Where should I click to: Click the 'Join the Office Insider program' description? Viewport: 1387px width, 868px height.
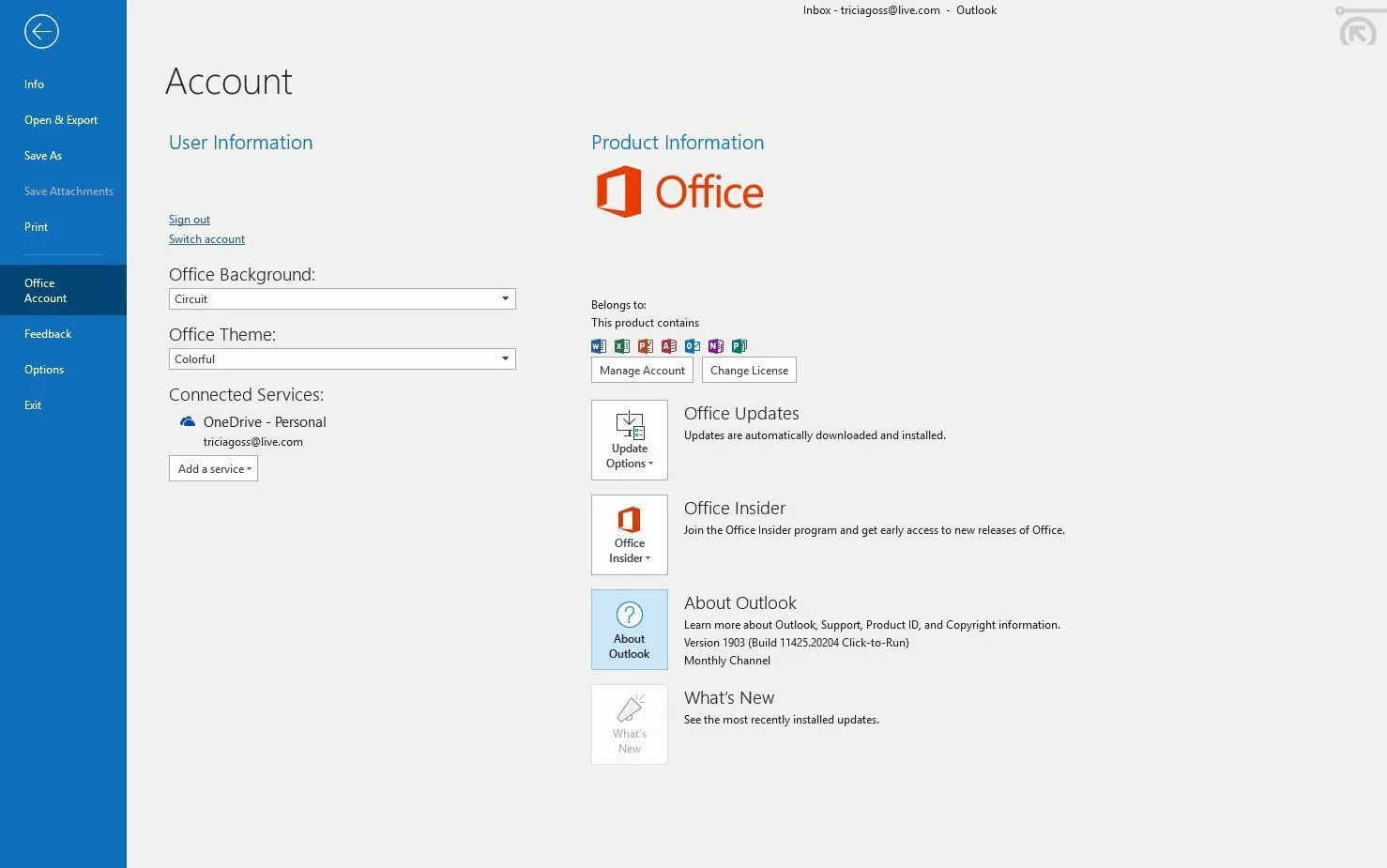(875, 530)
